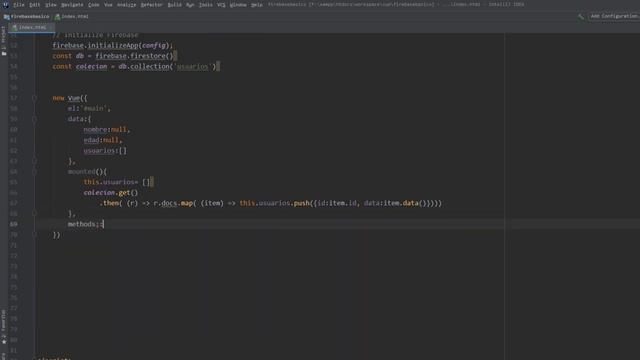The height and width of the screenshot is (360, 640).
Task: Click the '#main' string value
Action: [x=94, y=109]
